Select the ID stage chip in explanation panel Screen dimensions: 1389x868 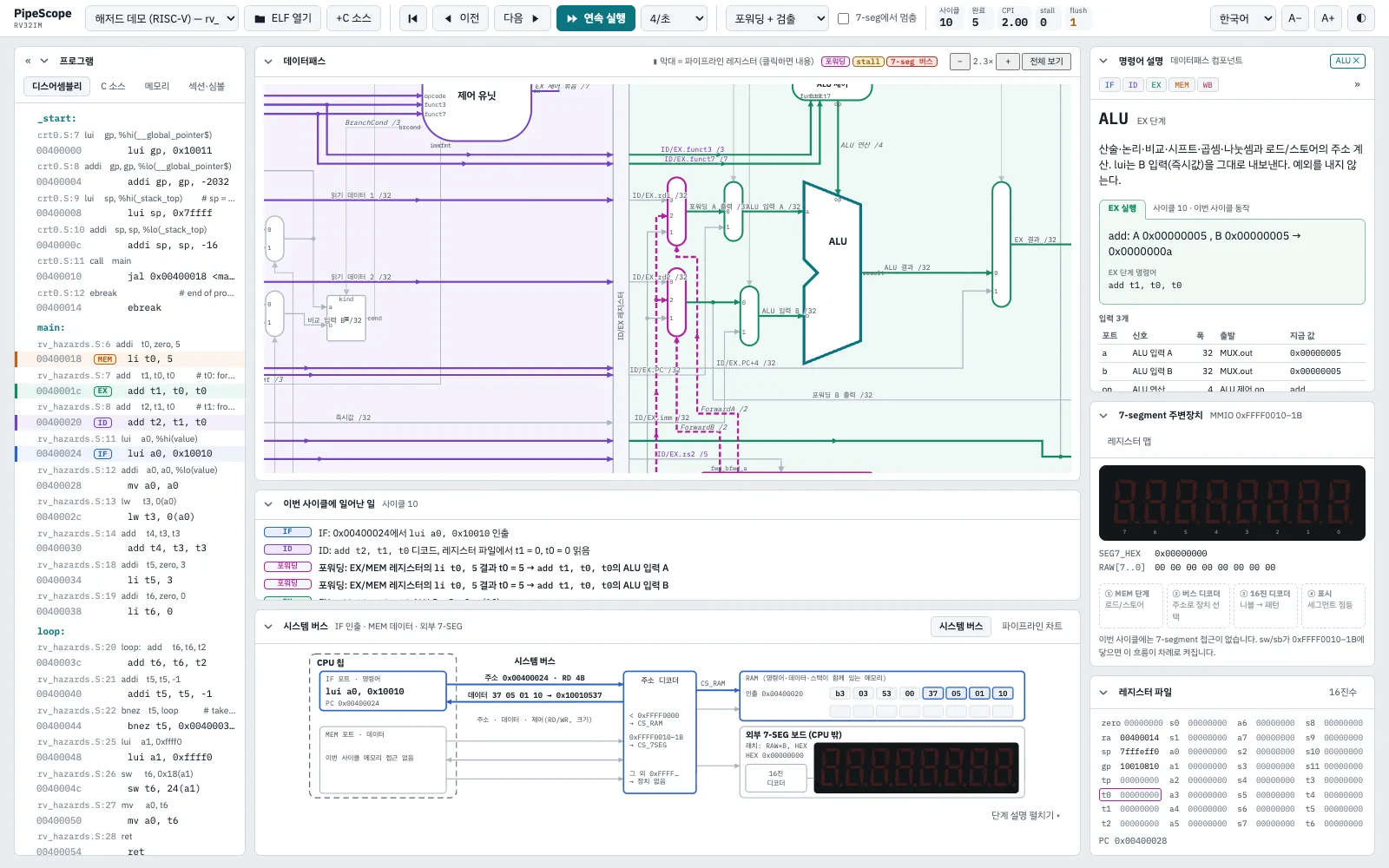(x=1133, y=85)
